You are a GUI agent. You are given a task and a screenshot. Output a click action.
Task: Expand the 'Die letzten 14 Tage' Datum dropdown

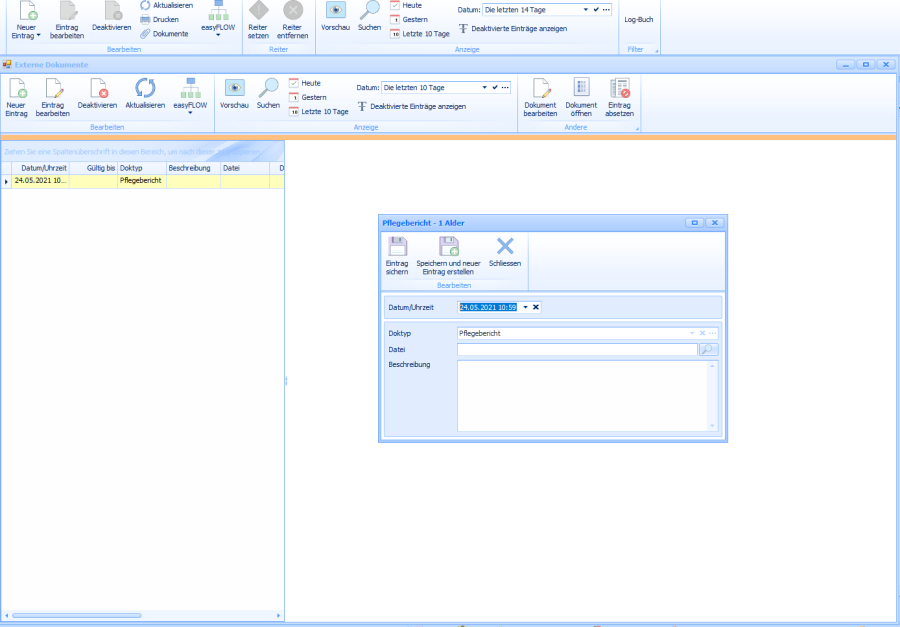(x=586, y=9)
